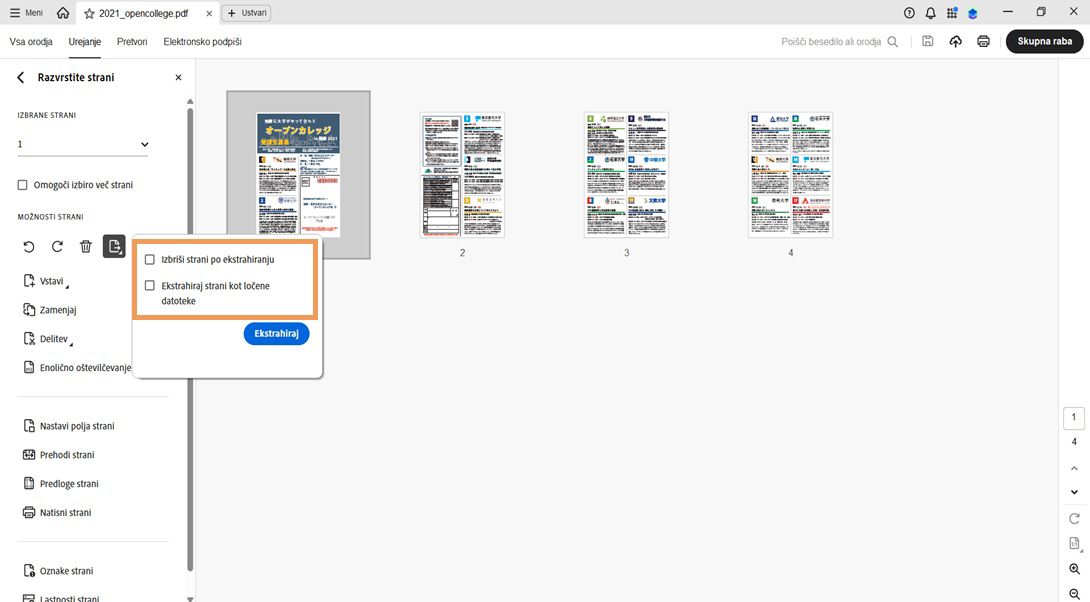The height and width of the screenshot is (602, 1090).
Task: Click the trash delete page icon
Action: click(86, 247)
